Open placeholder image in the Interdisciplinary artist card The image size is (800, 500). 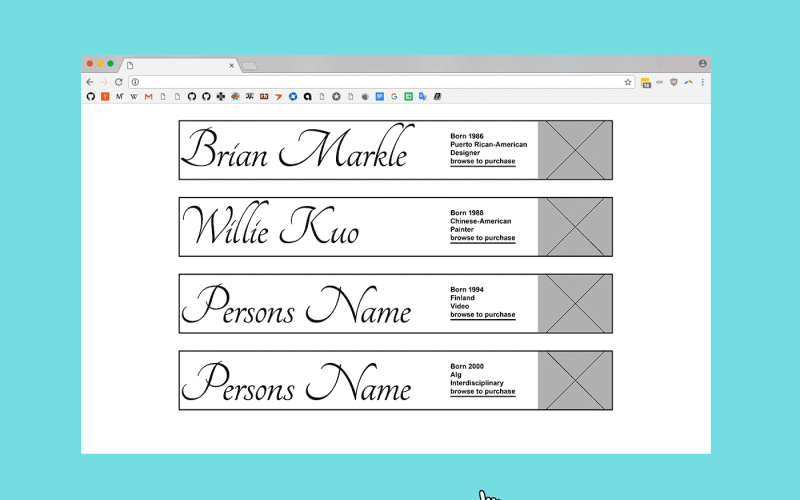[575, 381]
